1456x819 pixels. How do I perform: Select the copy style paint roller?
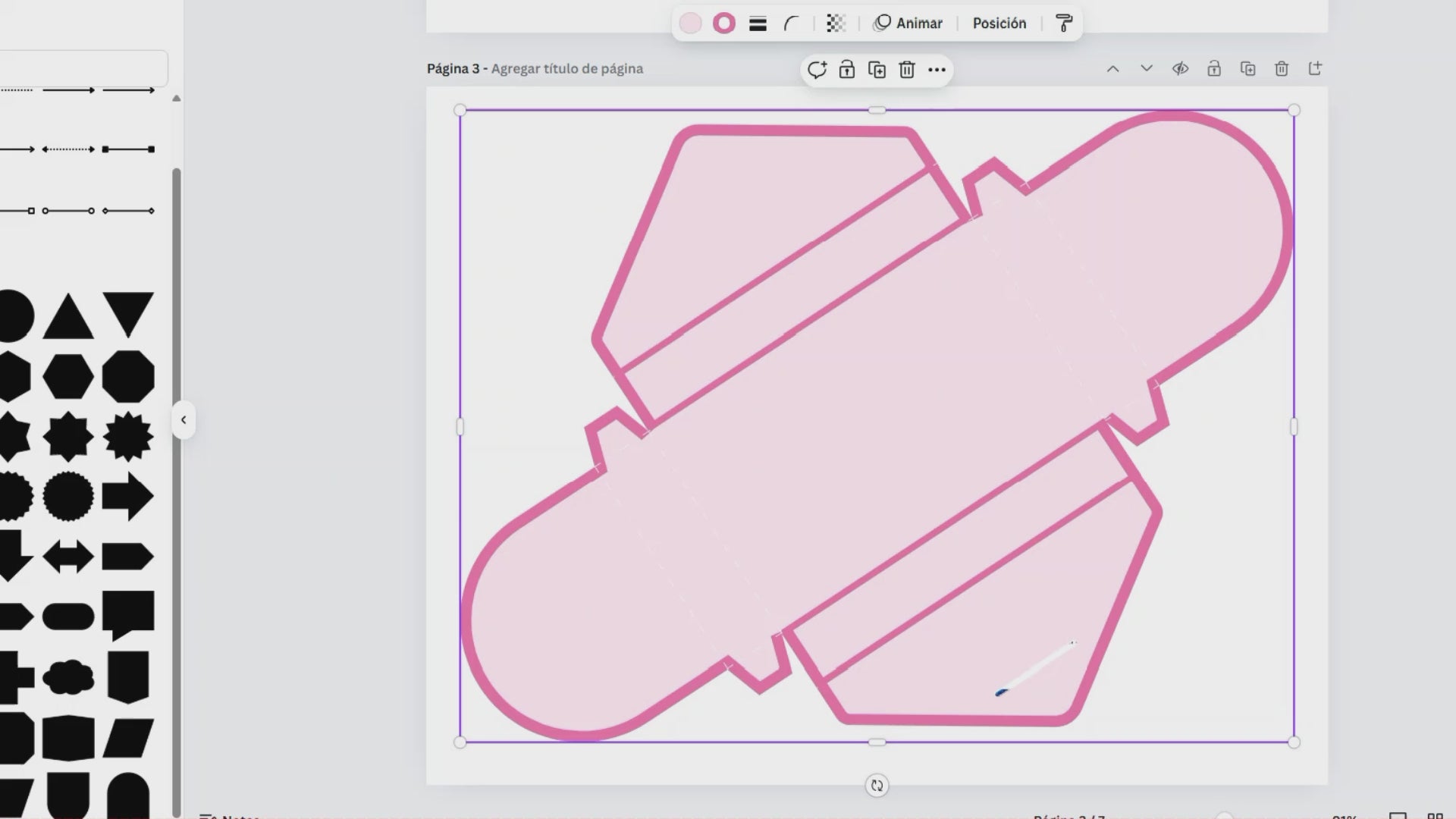[x=1064, y=24]
